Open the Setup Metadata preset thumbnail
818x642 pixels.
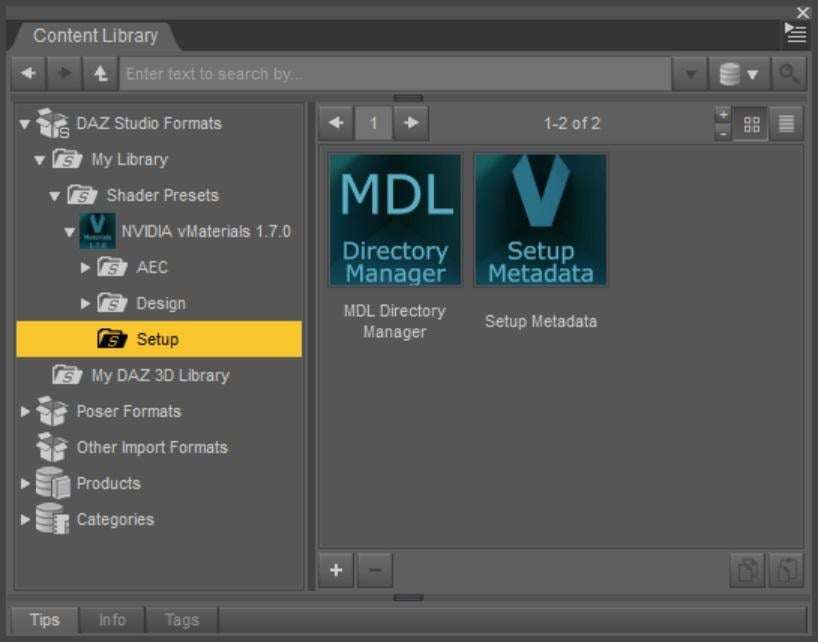[541, 219]
